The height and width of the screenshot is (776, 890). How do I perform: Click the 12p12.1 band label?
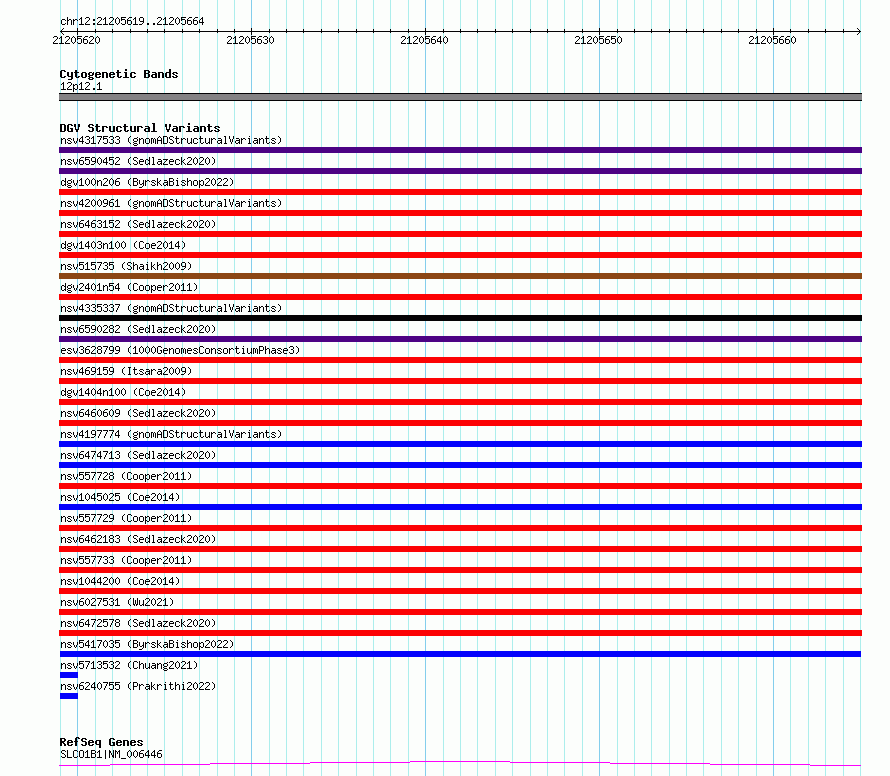[81, 86]
